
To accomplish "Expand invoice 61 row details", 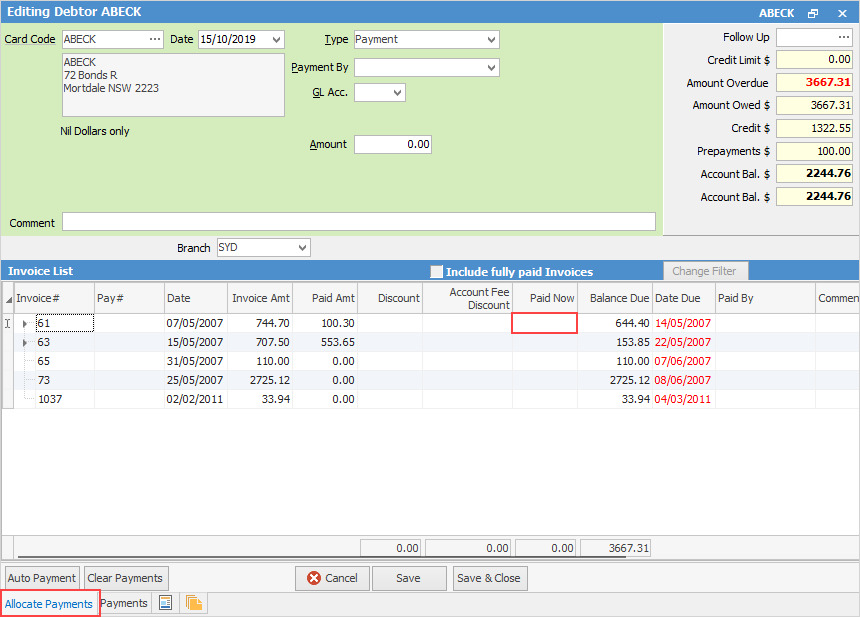I will point(25,323).
